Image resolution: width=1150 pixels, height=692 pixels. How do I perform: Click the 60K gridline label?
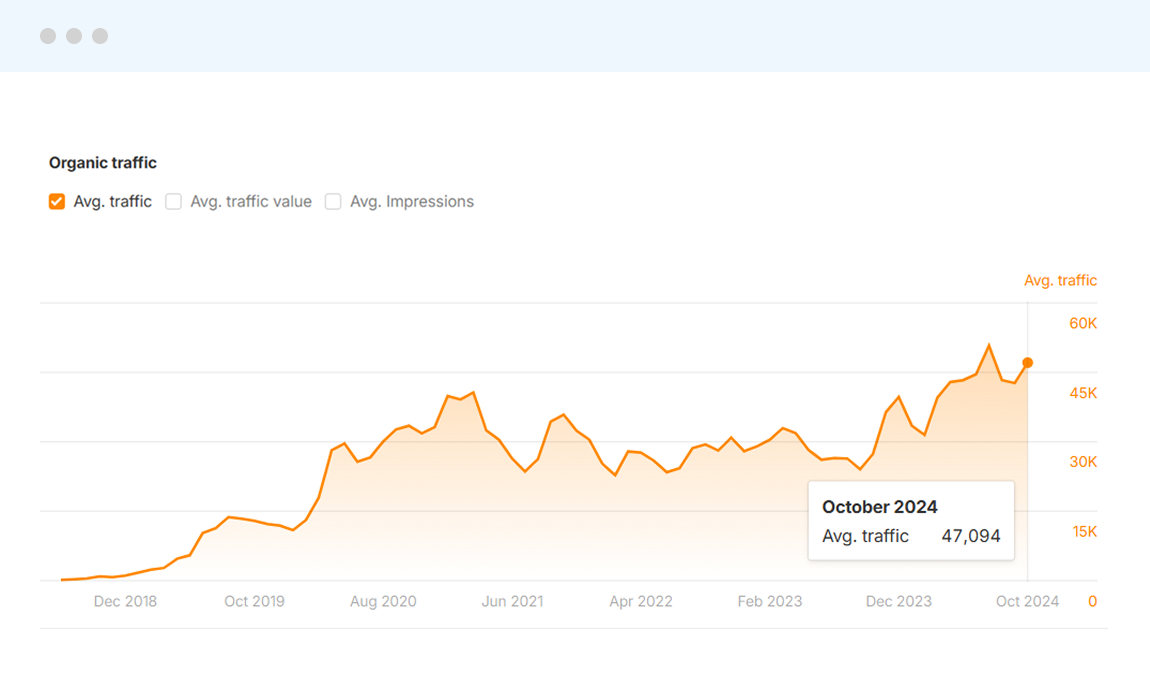[x=1084, y=323]
